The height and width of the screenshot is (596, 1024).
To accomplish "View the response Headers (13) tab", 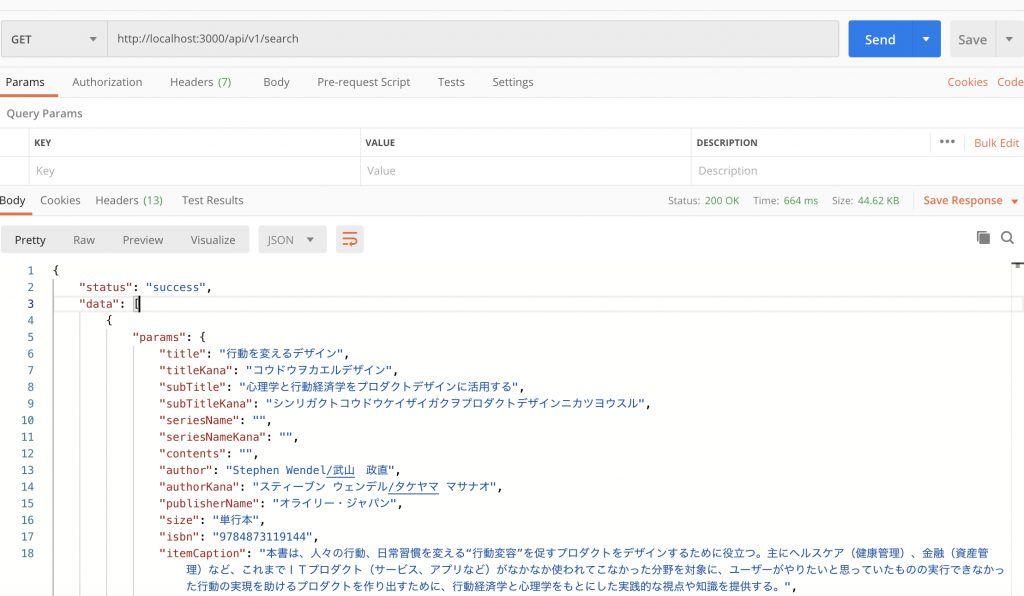I will coord(129,200).
